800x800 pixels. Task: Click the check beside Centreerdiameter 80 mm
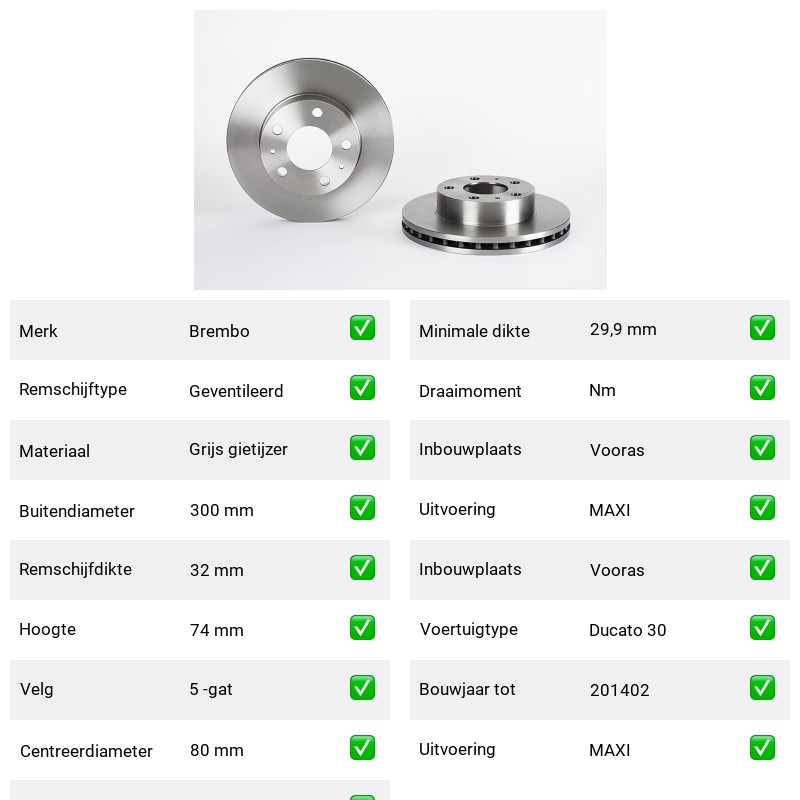coord(362,748)
